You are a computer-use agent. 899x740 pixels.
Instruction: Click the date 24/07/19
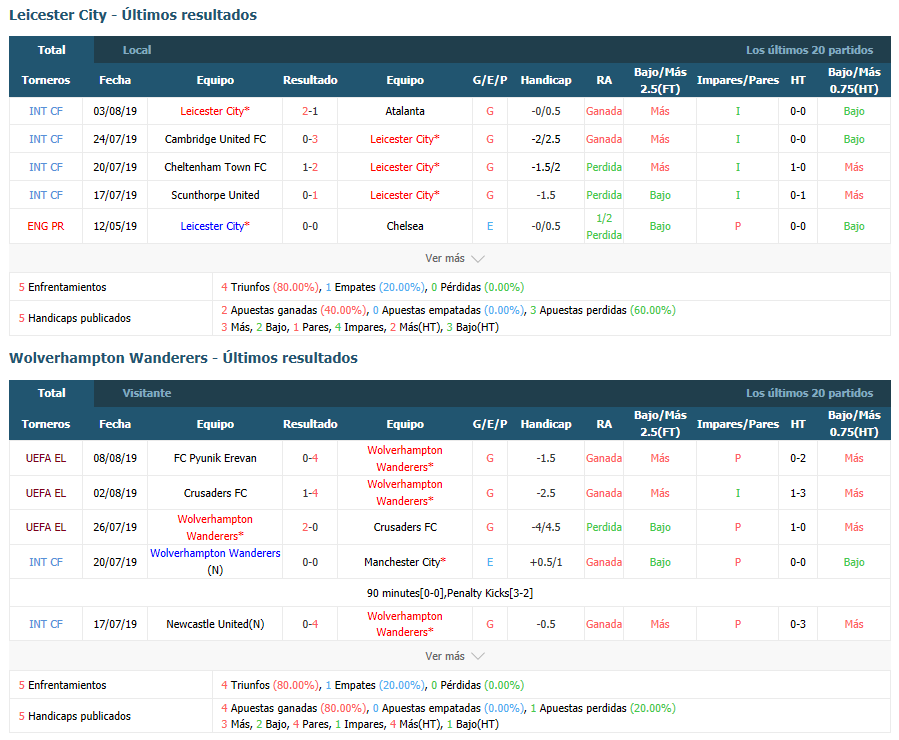(115, 139)
